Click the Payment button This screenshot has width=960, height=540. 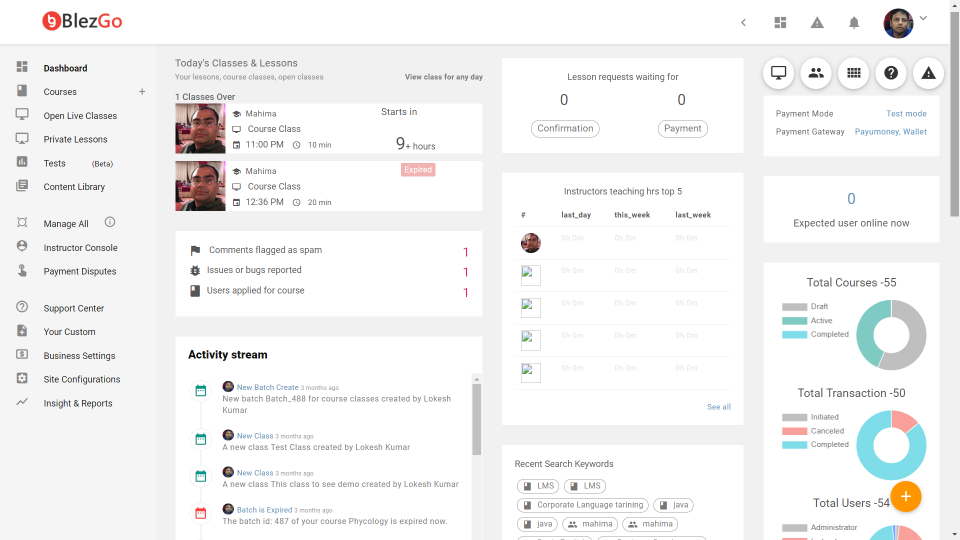pos(683,129)
